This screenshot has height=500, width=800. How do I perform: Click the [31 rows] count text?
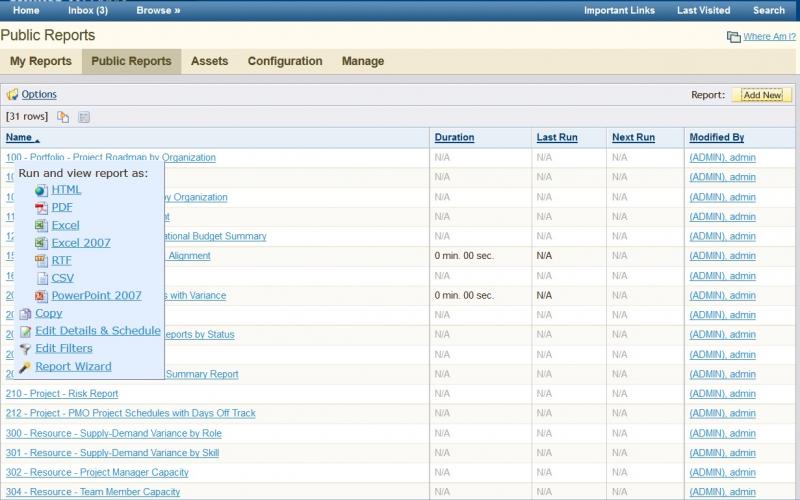tap(27, 116)
